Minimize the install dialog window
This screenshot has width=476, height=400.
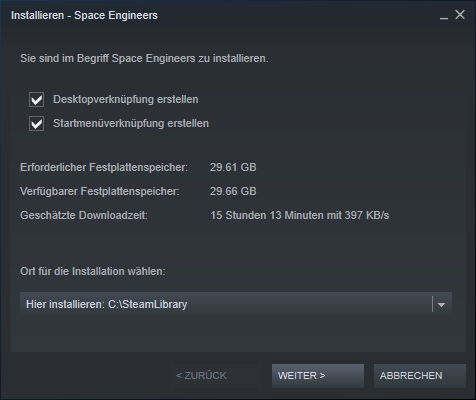point(444,15)
